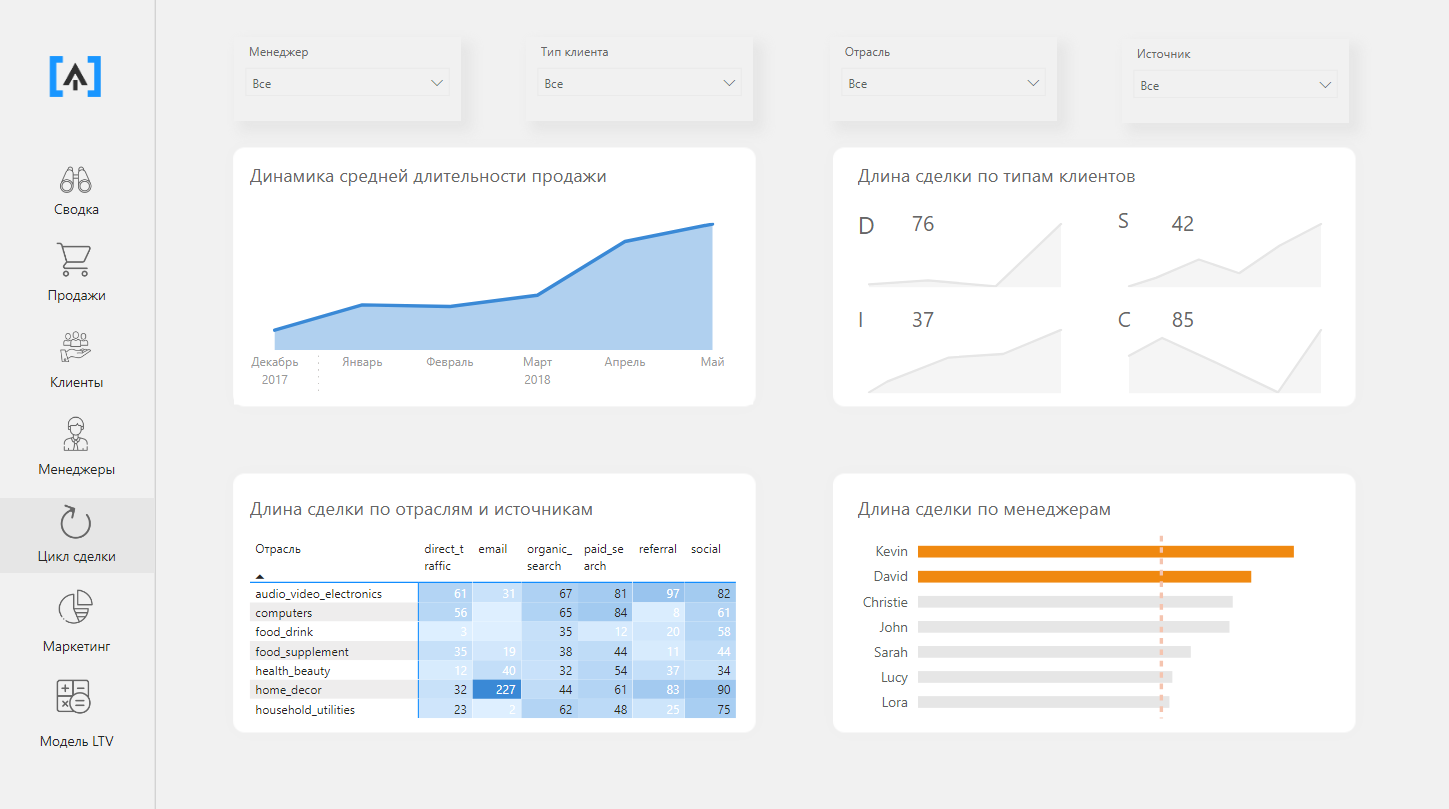The height and width of the screenshot is (809, 1449).
Task: Click the Длина сделки по менеджерам title
Action: click(984, 510)
